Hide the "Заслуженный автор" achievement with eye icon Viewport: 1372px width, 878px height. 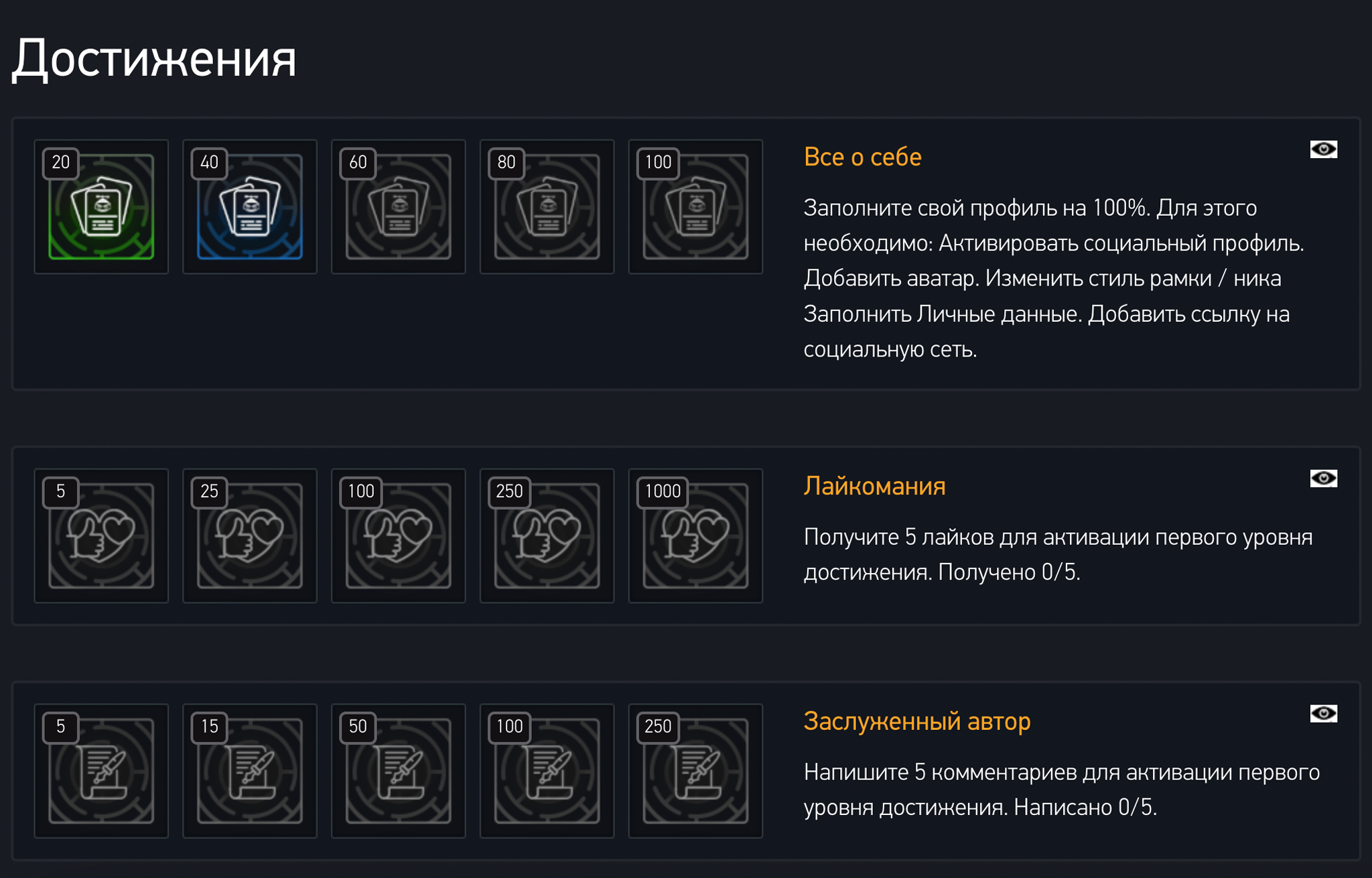(x=1323, y=713)
